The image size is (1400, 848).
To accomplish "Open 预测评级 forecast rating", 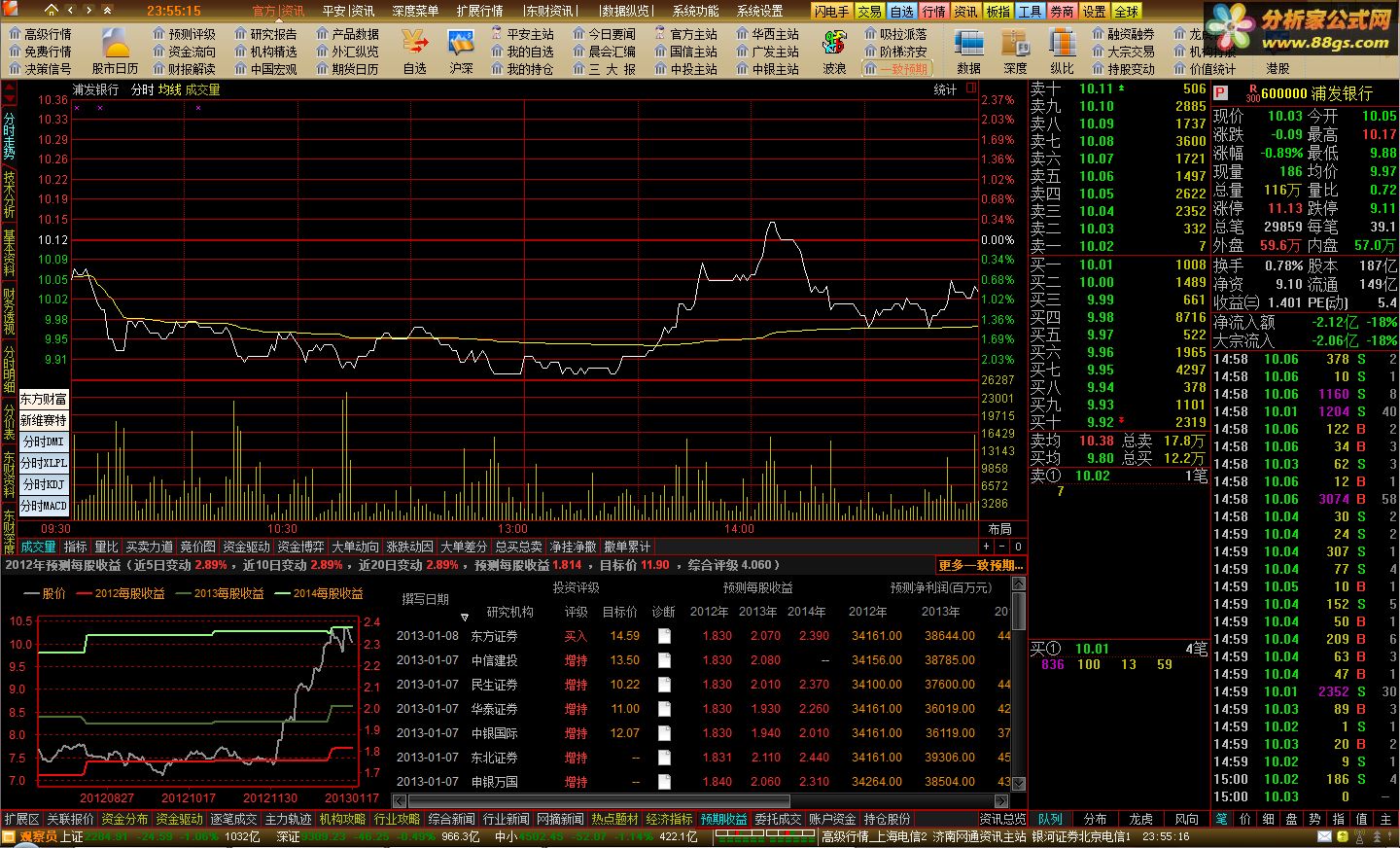I will click(x=184, y=34).
